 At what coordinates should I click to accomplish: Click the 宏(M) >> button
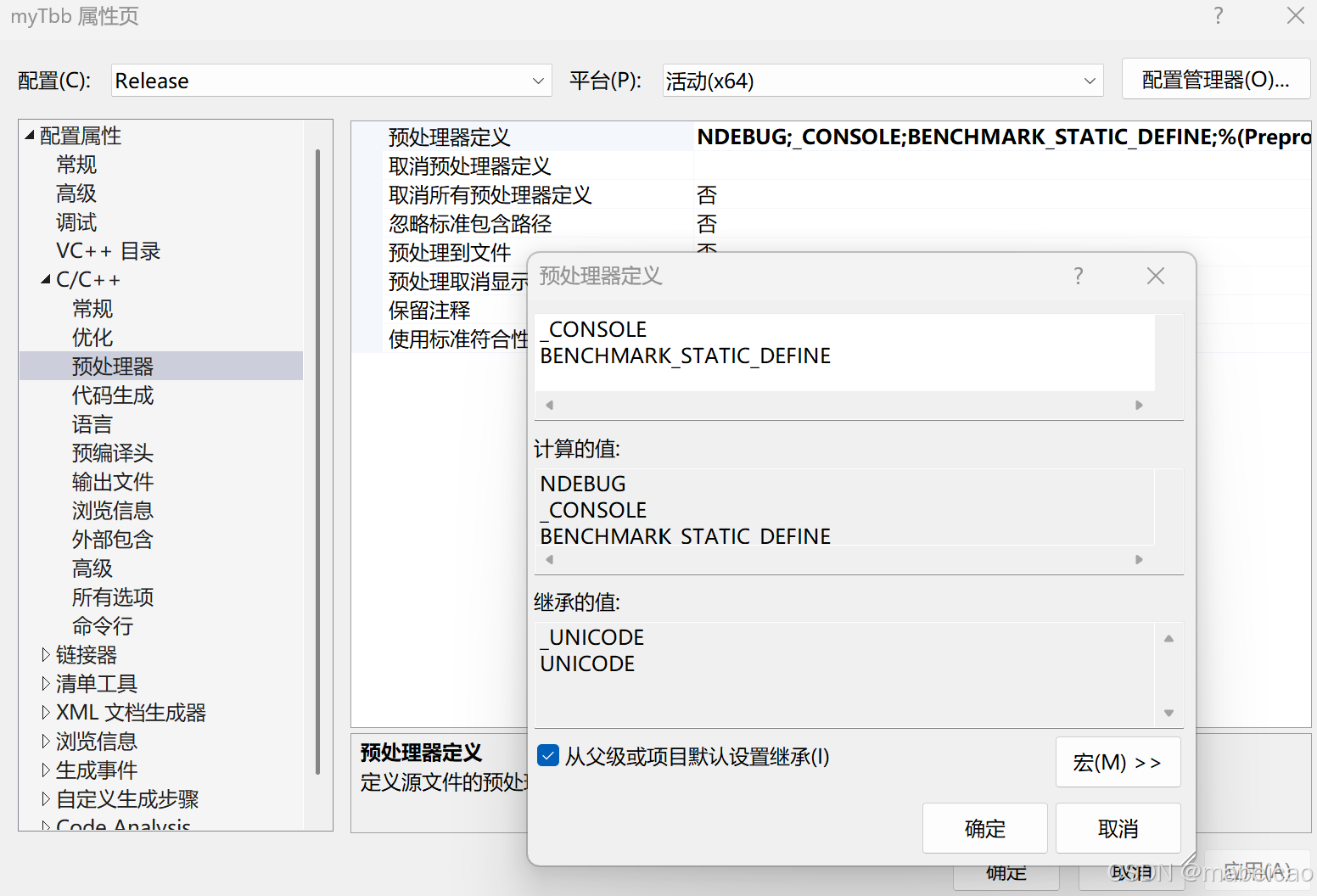coord(1118,762)
